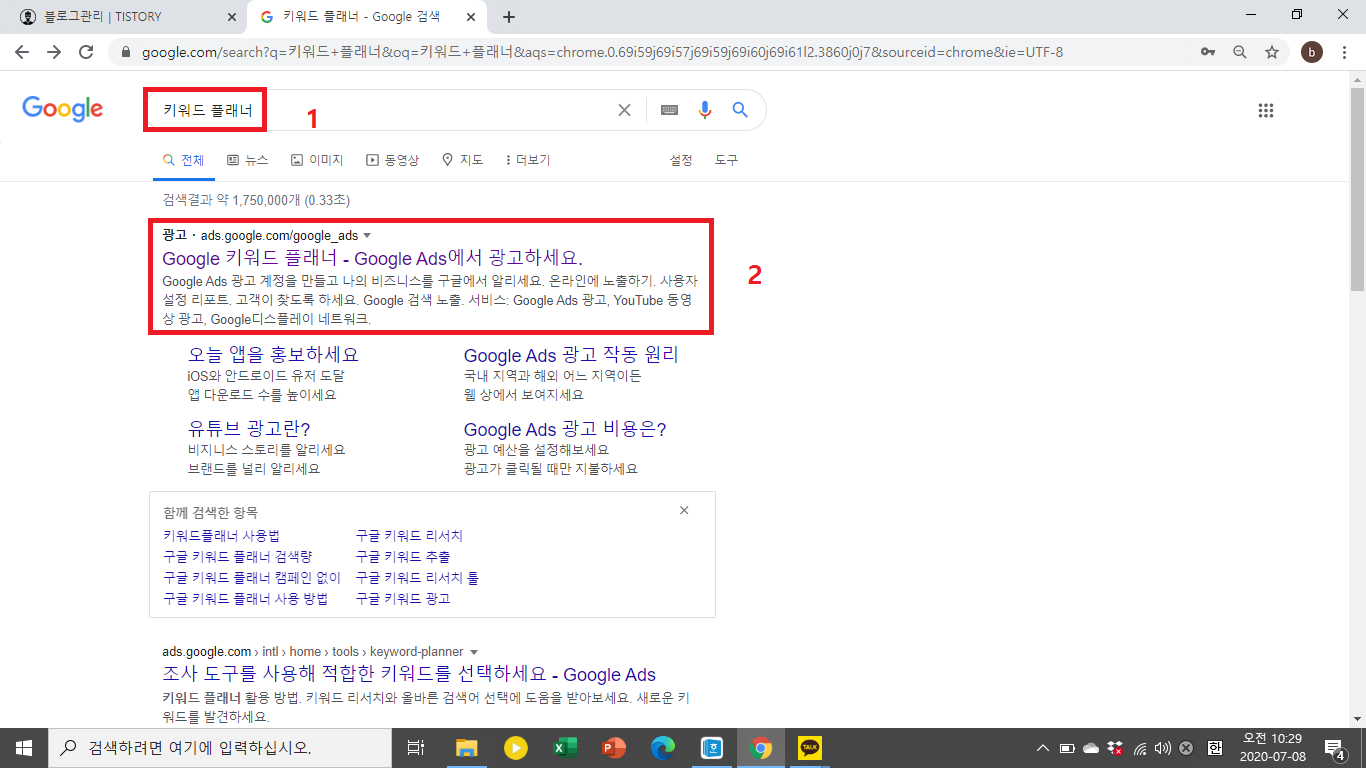Click the Google logo
1366x768 pixels.
(63, 109)
